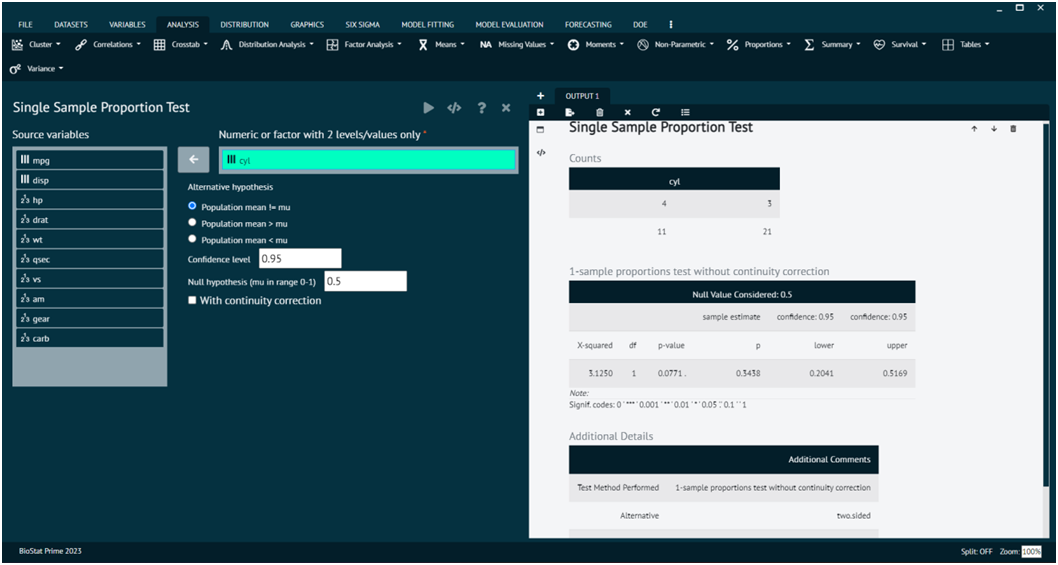Click the Confidence level input field
Image resolution: width=1058 pixels, height=565 pixels.
[300, 259]
